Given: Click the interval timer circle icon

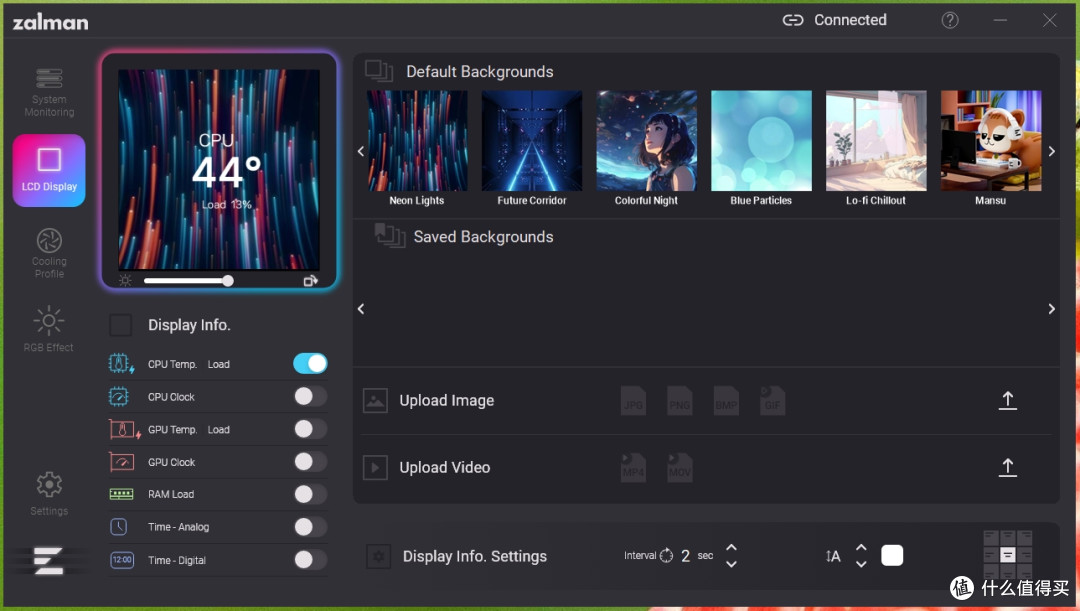Looking at the screenshot, I should [x=666, y=555].
